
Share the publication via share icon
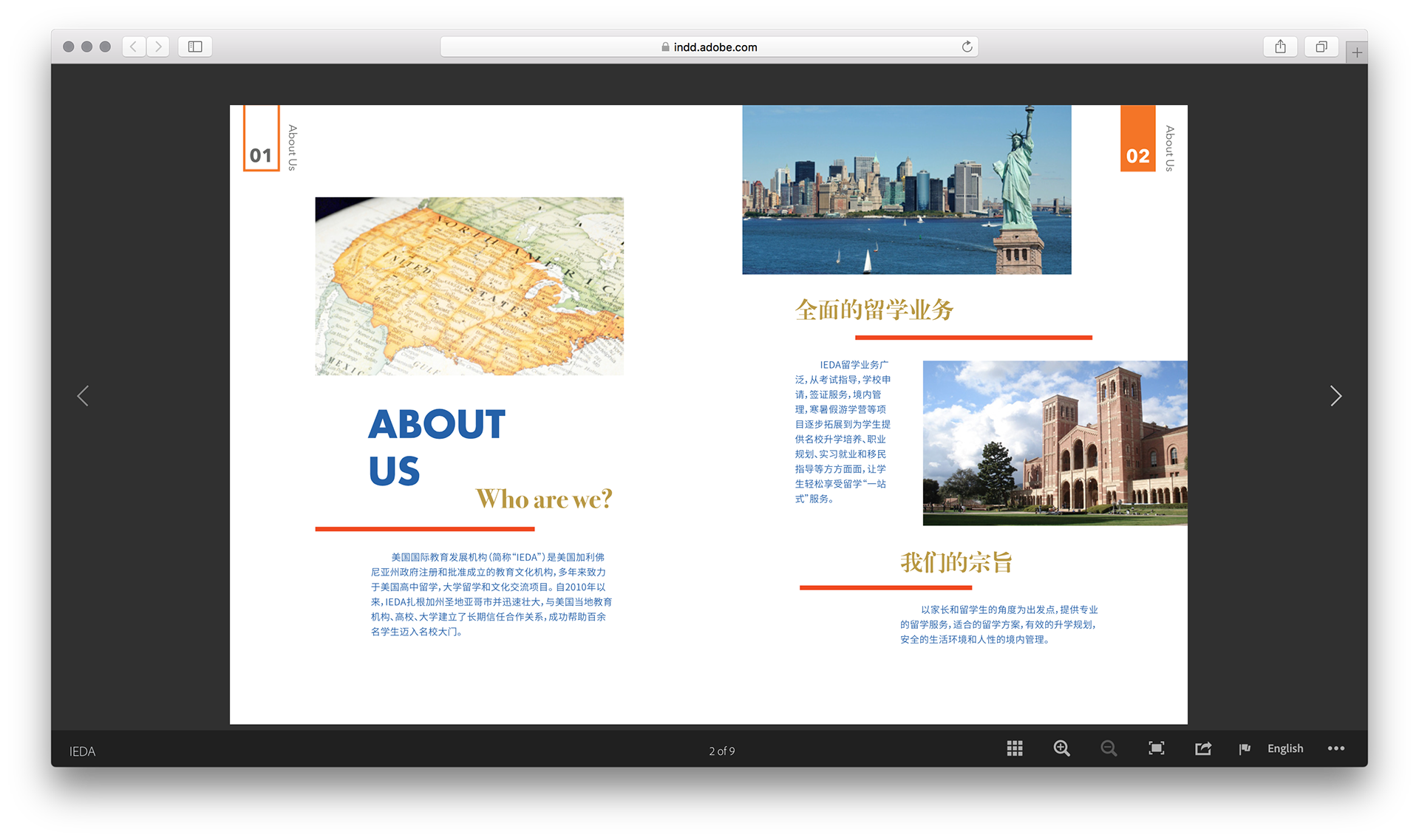click(1203, 748)
